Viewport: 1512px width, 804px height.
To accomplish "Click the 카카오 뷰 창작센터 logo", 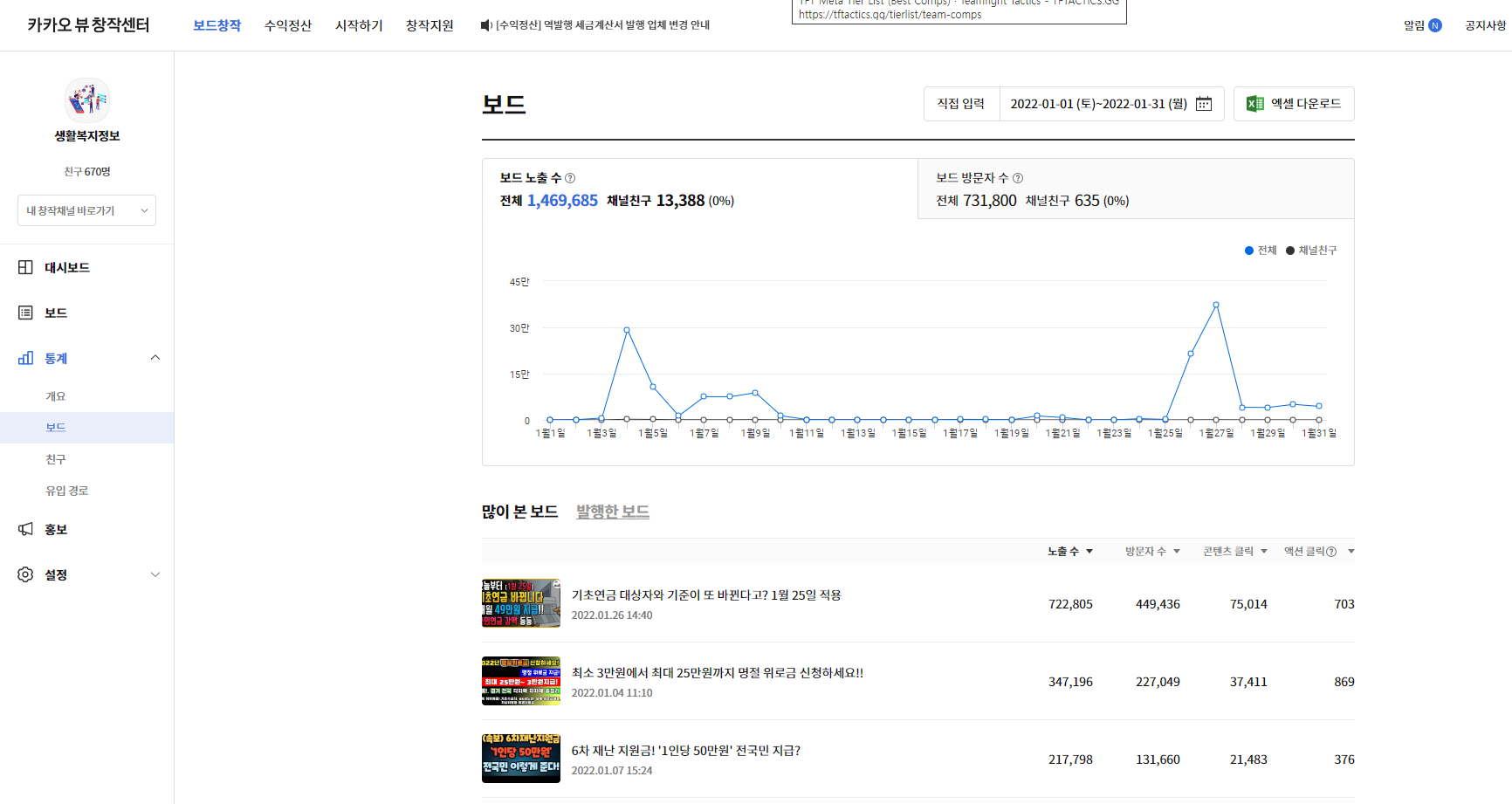I will tap(88, 25).
